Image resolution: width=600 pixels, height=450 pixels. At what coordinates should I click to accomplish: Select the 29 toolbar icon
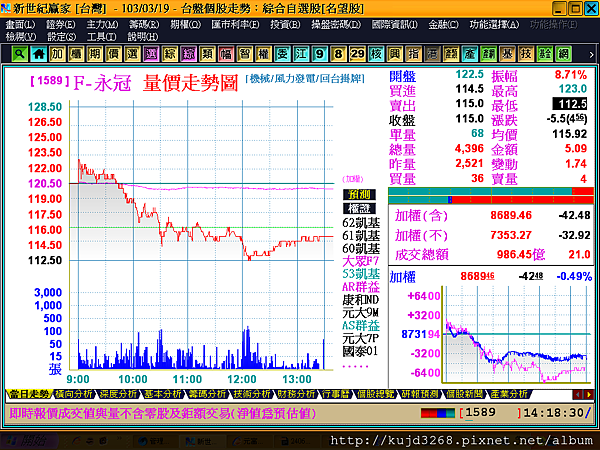tap(357, 54)
